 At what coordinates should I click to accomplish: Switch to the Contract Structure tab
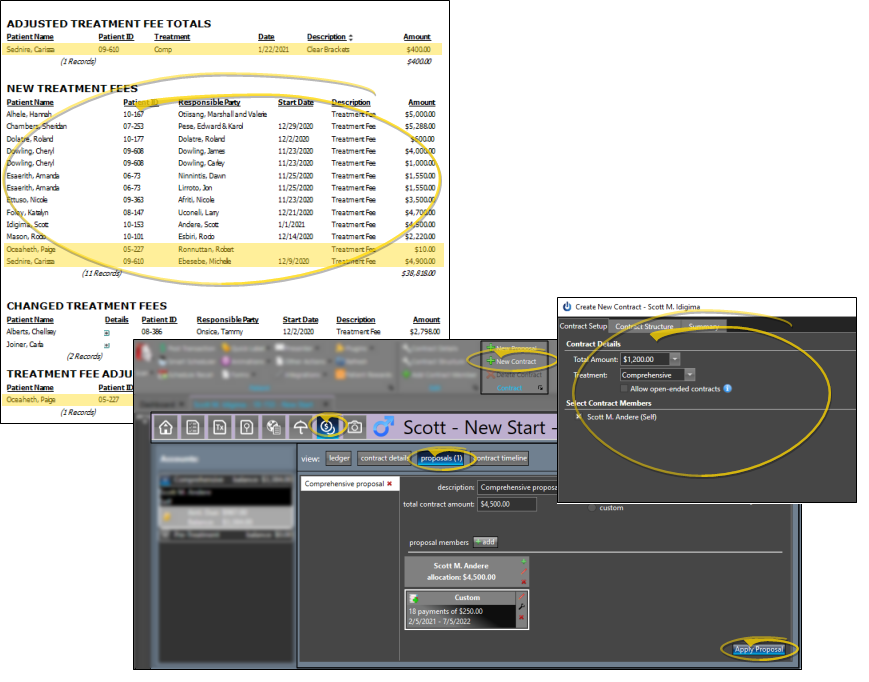(644, 326)
